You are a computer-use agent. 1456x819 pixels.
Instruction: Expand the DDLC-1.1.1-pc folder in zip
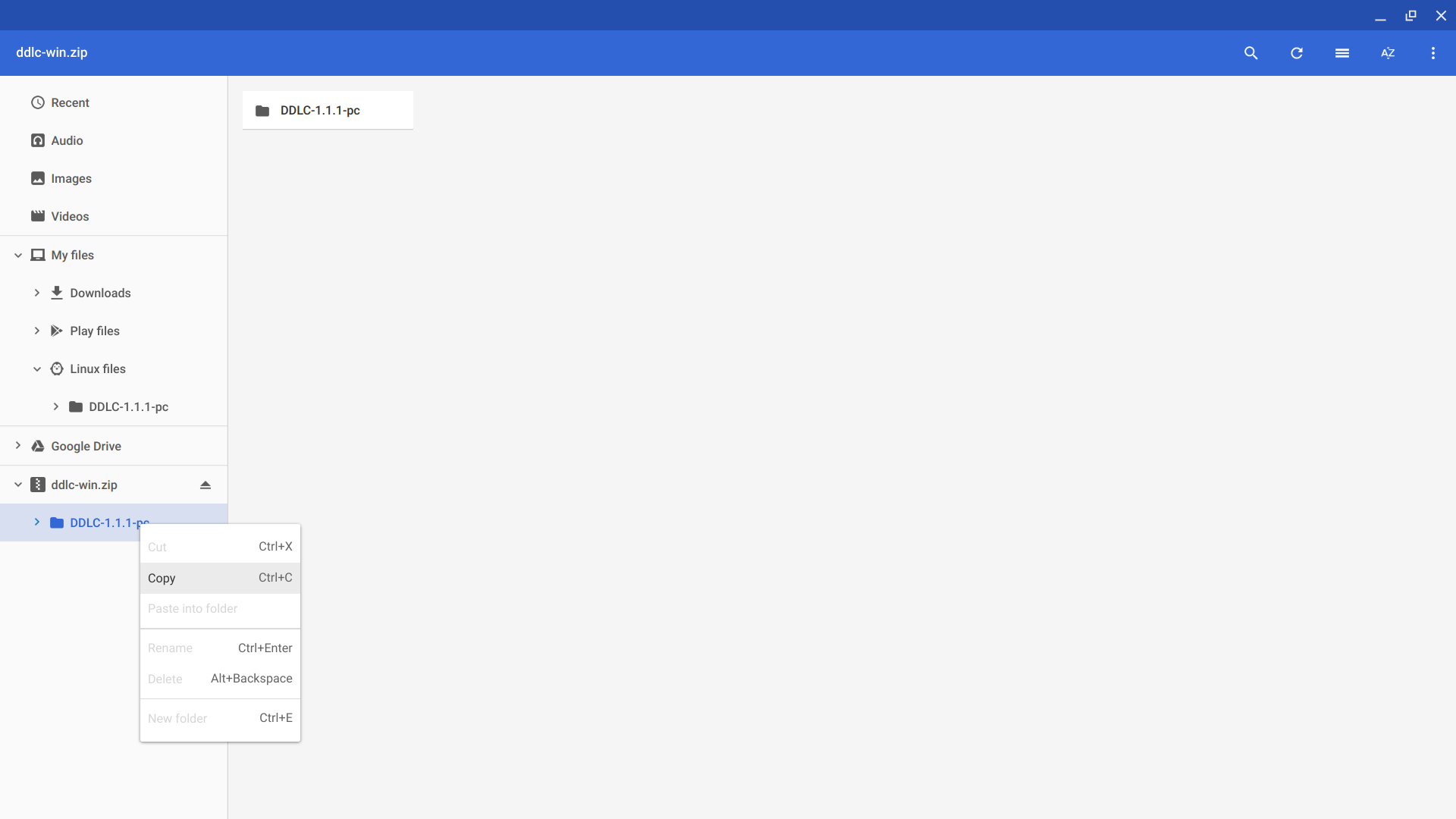click(36, 522)
